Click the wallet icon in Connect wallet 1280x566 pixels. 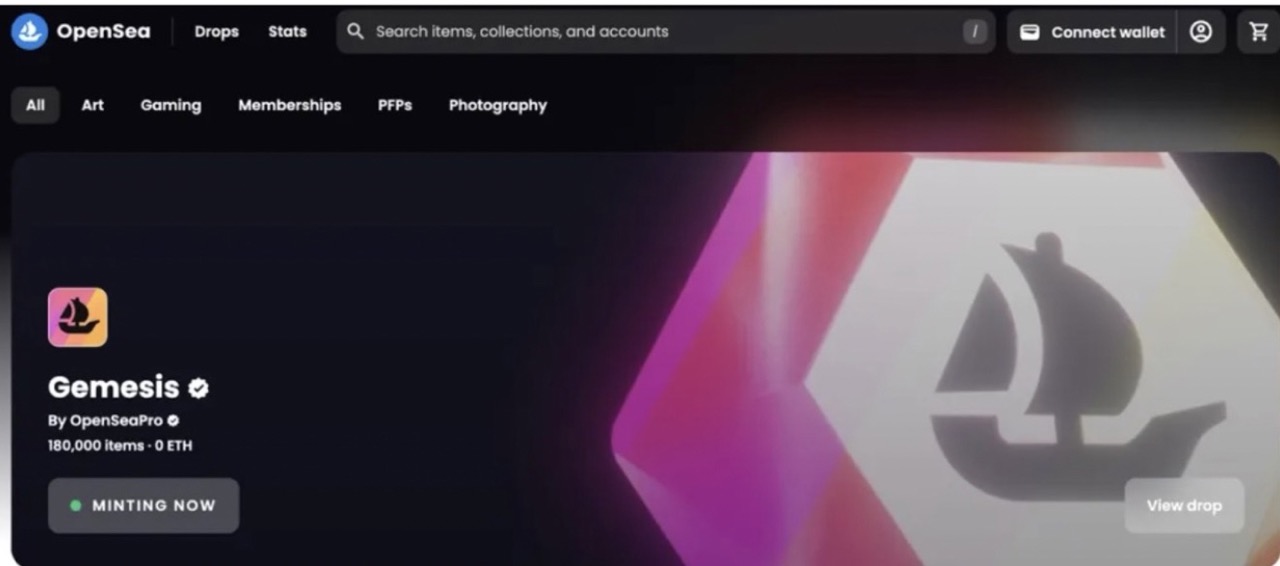pos(1029,32)
